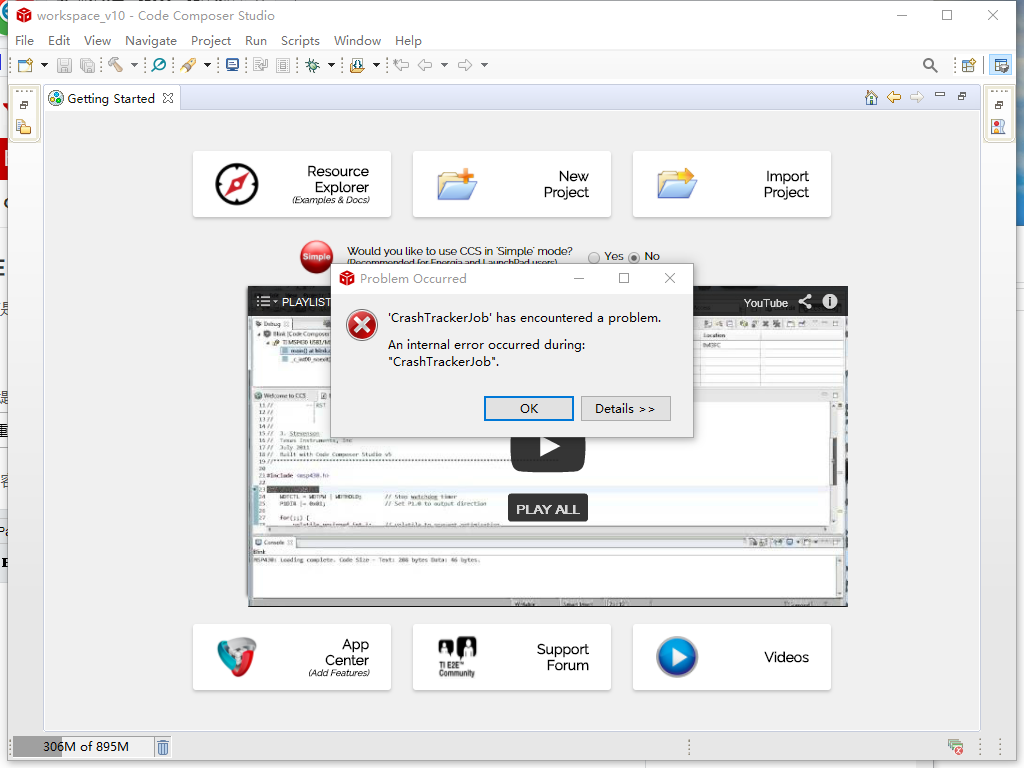Click the yellow Back arrow in Getting Started
1024x768 pixels.
(x=894, y=97)
